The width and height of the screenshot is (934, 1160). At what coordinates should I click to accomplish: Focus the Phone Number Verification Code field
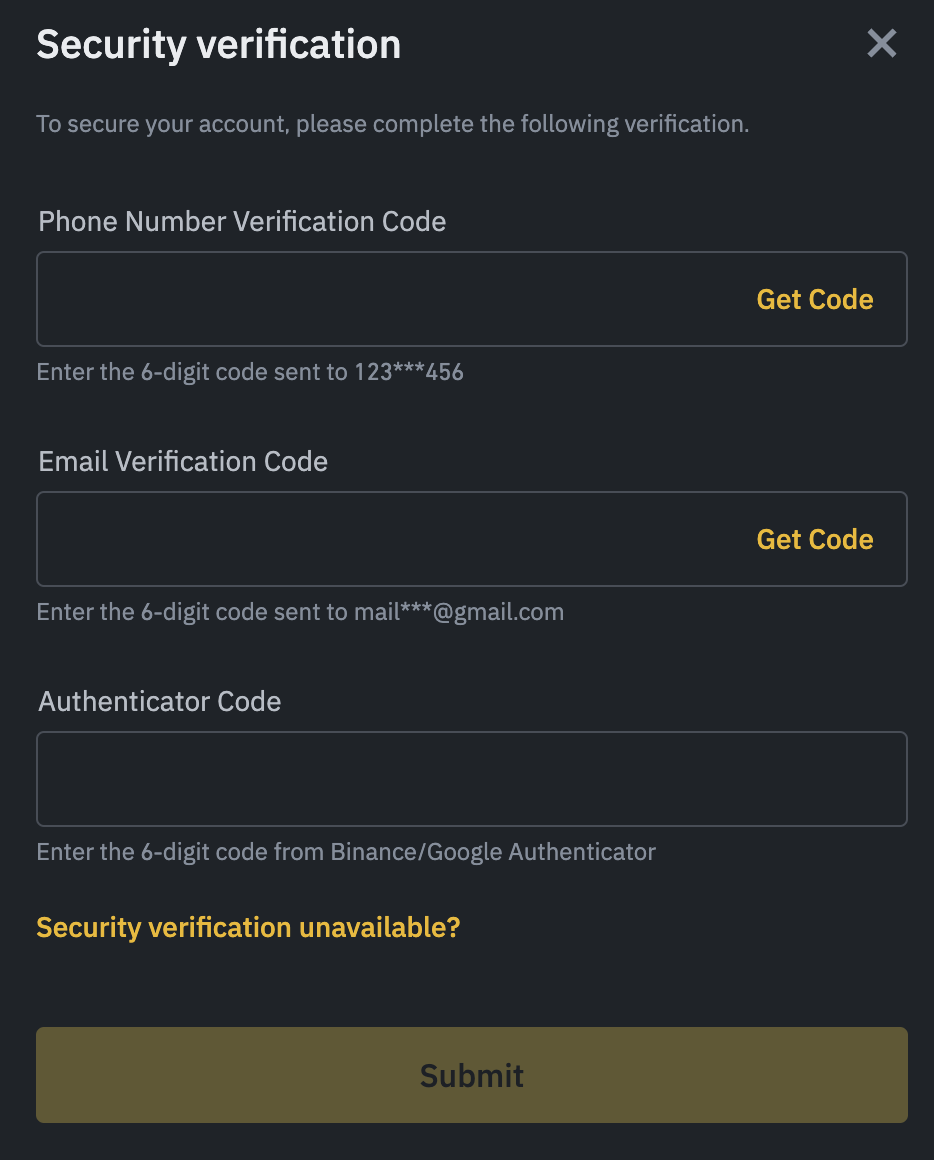point(390,299)
